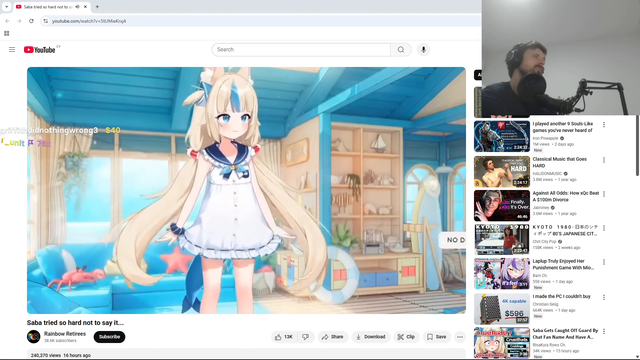Image resolution: width=640 pixels, height=360 pixels.
Task: Open a new browser tab
Action: [x=97, y=7]
